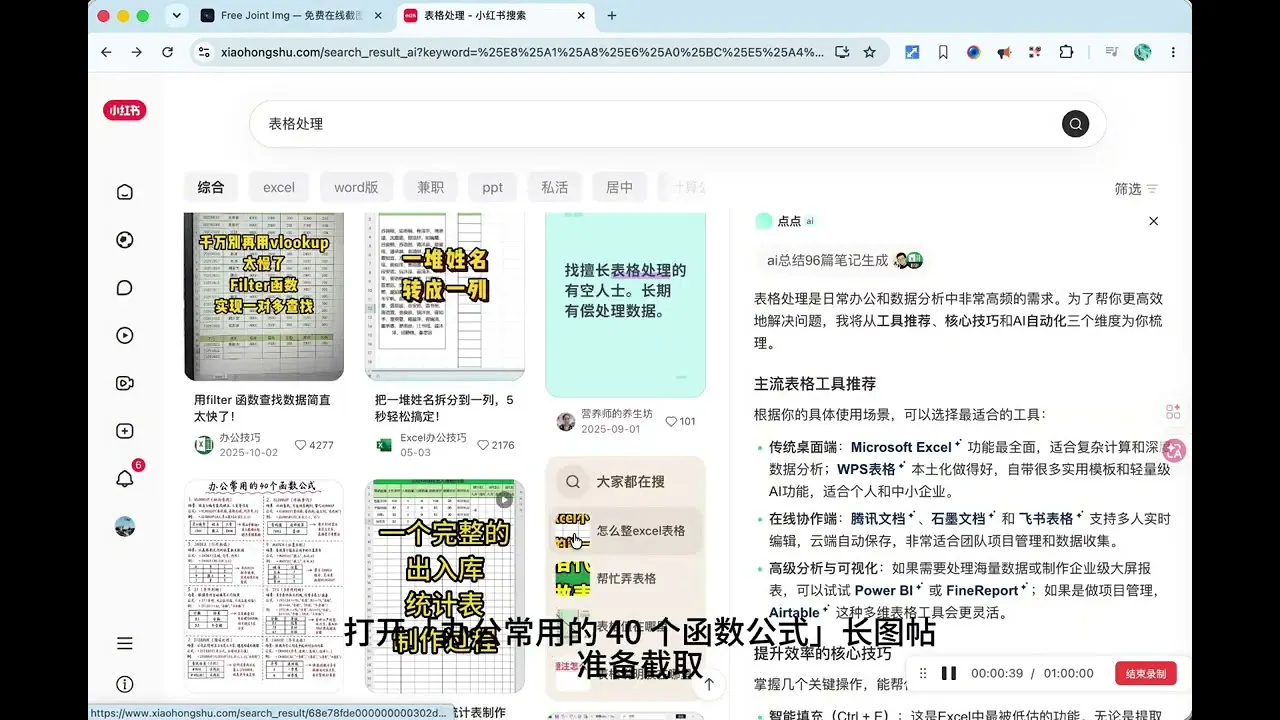Open notifications bell with 6 badge
Image resolution: width=1280 pixels, height=720 pixels.
pos(126,478)
